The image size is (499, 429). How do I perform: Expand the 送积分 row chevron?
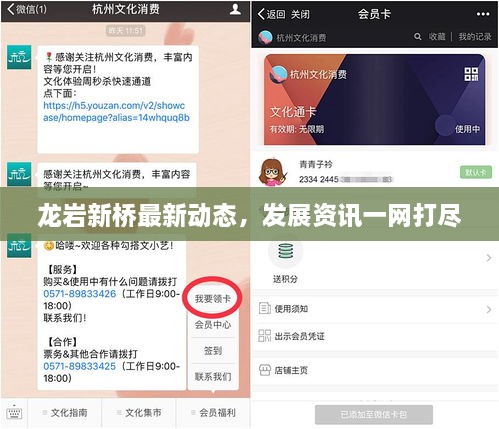pos(488,258)
